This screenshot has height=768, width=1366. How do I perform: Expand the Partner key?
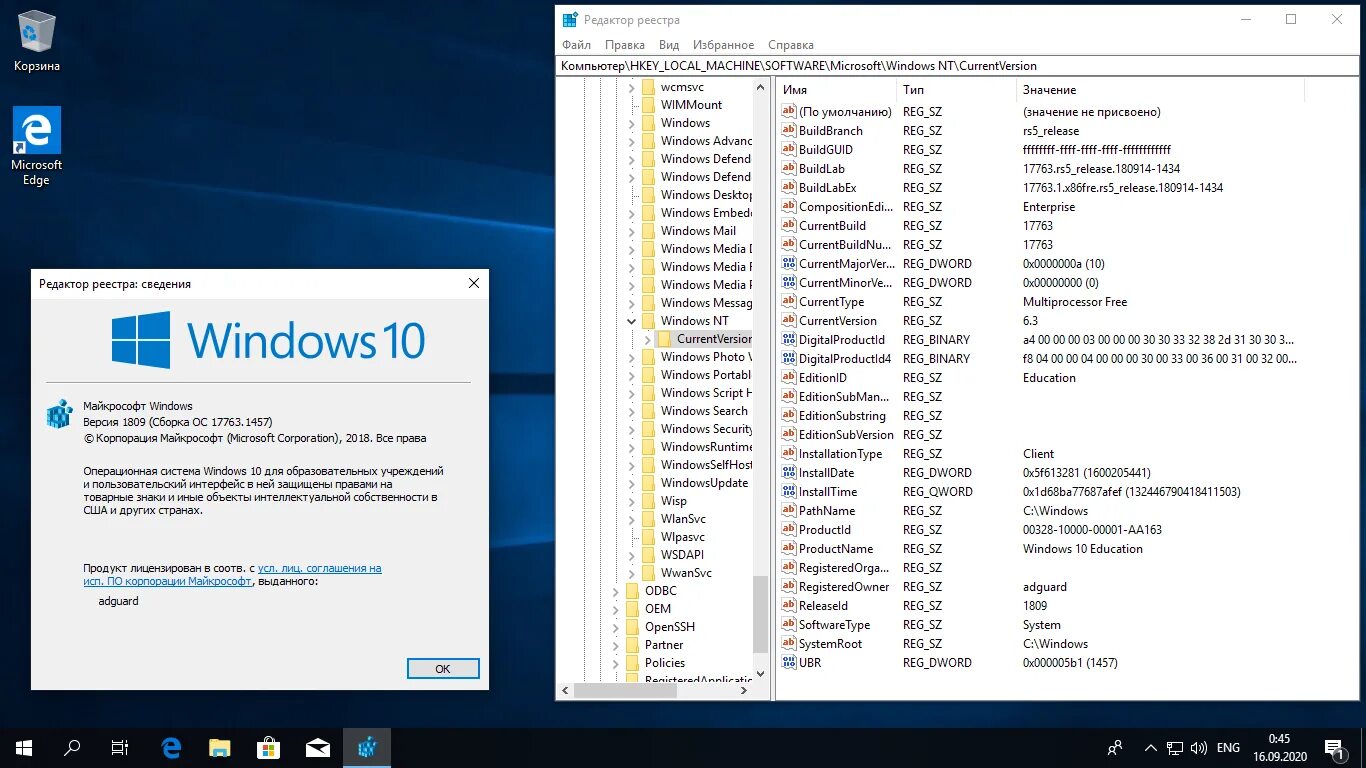(616, 645)
